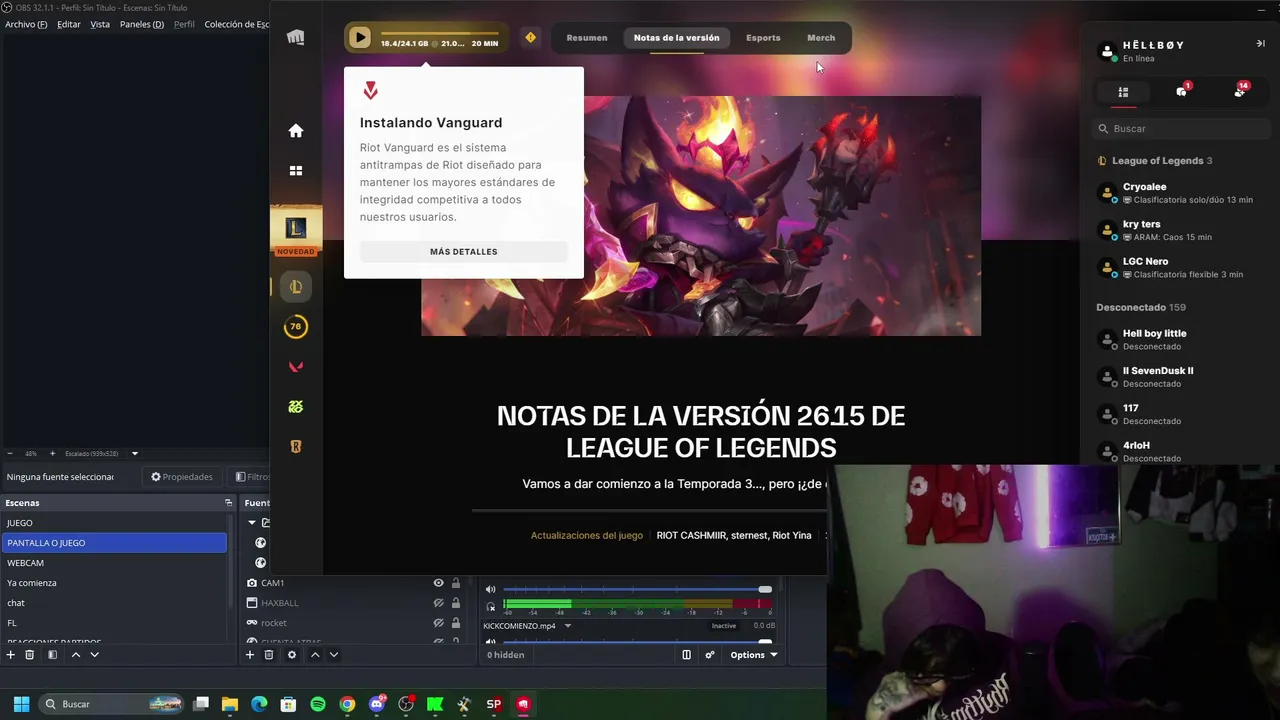
Task: Open the Legends of Runeterra sidebar icon
Action: tap(296, 447)
